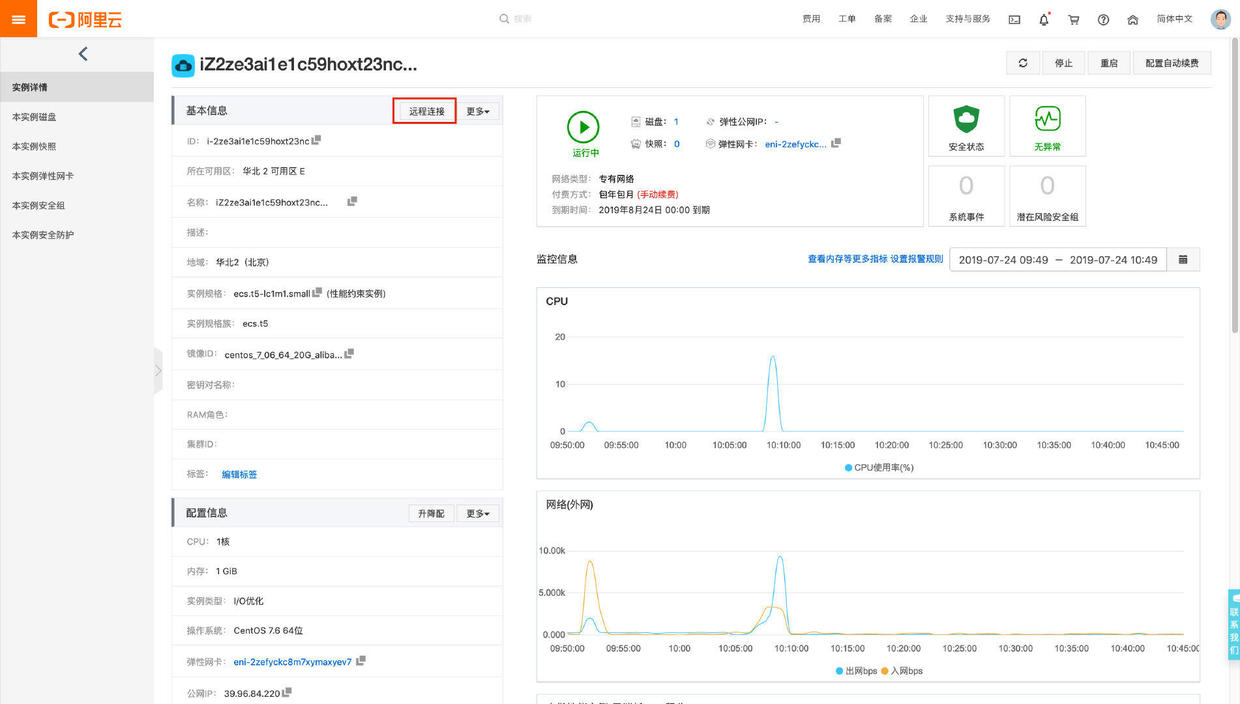Click the cloud instance icon by title

183,65
